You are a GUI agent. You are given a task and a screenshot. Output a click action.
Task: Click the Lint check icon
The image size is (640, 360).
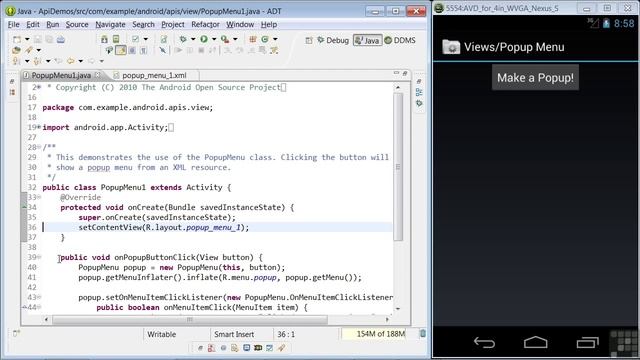click(x=136, y=39)
